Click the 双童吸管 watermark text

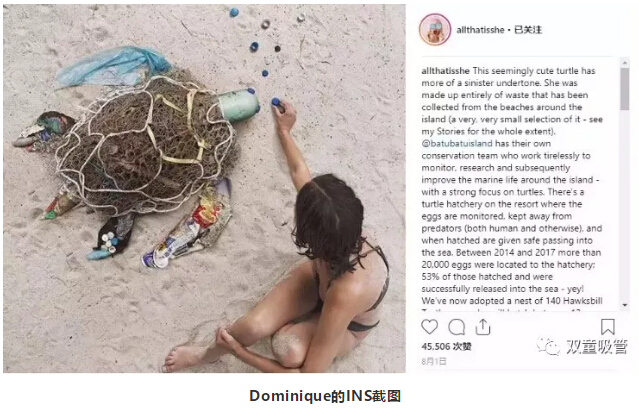click(x=597, y=346)
